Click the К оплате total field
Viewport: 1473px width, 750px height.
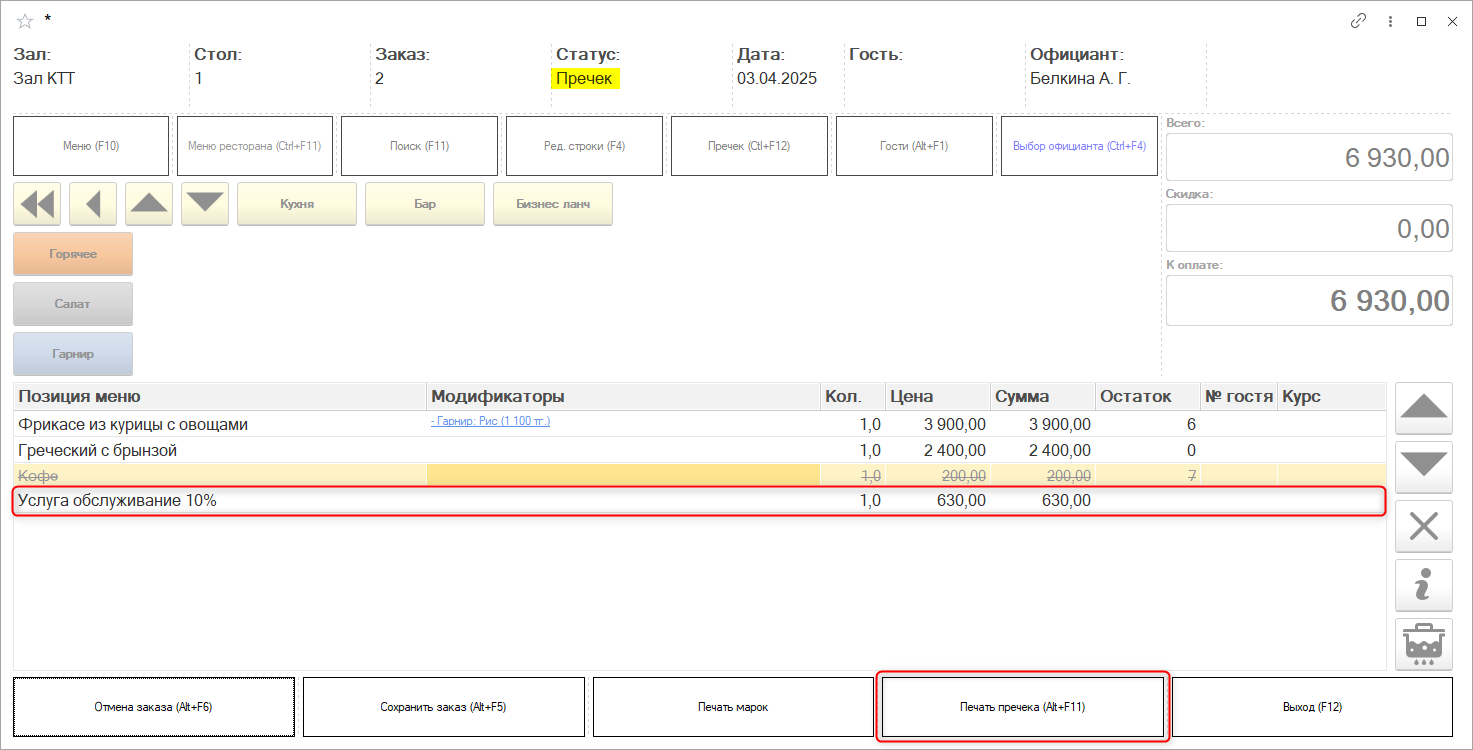1309,301
